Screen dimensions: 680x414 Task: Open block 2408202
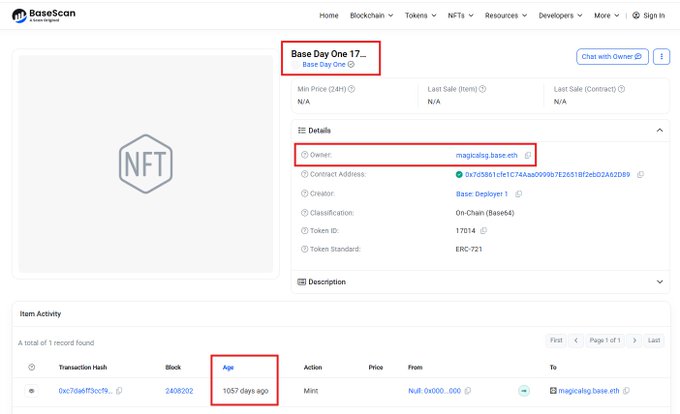(x=179, y=391)
